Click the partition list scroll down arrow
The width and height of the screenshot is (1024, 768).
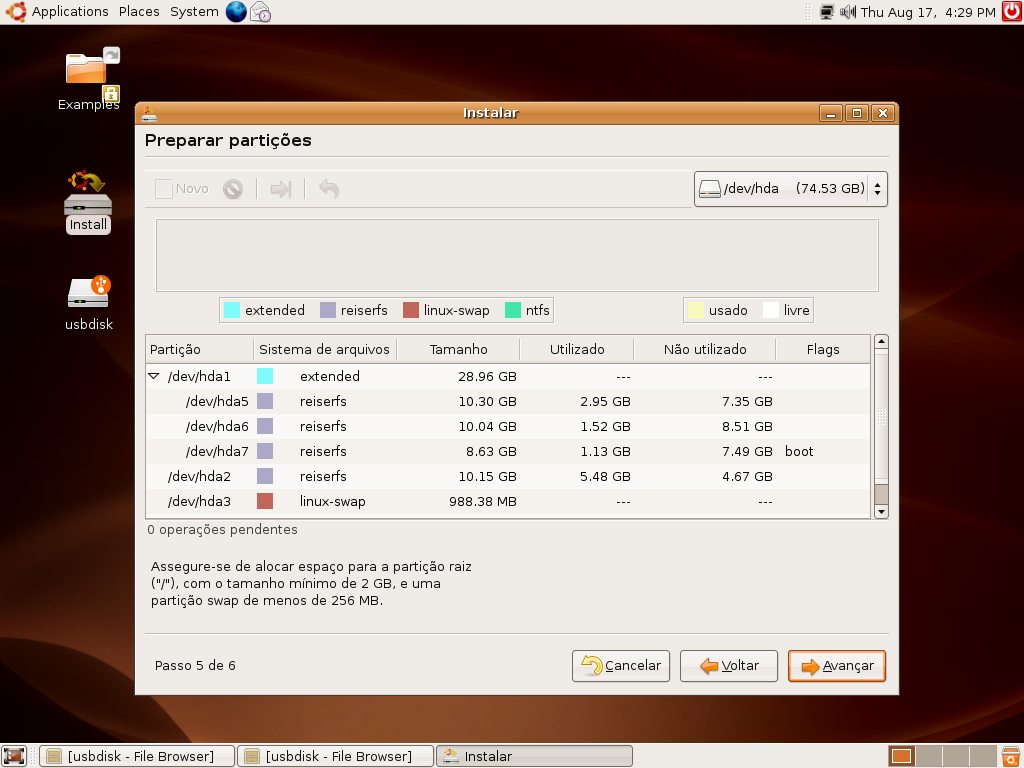coord(881,512)
